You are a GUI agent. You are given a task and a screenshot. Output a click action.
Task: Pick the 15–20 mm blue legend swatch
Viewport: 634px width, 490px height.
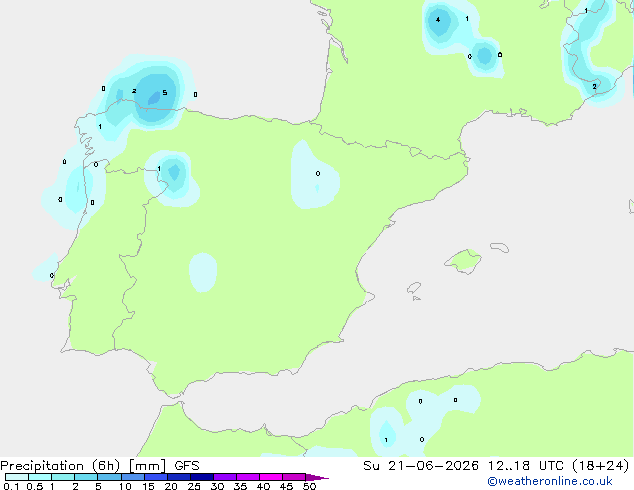click(x=156, y=477)
